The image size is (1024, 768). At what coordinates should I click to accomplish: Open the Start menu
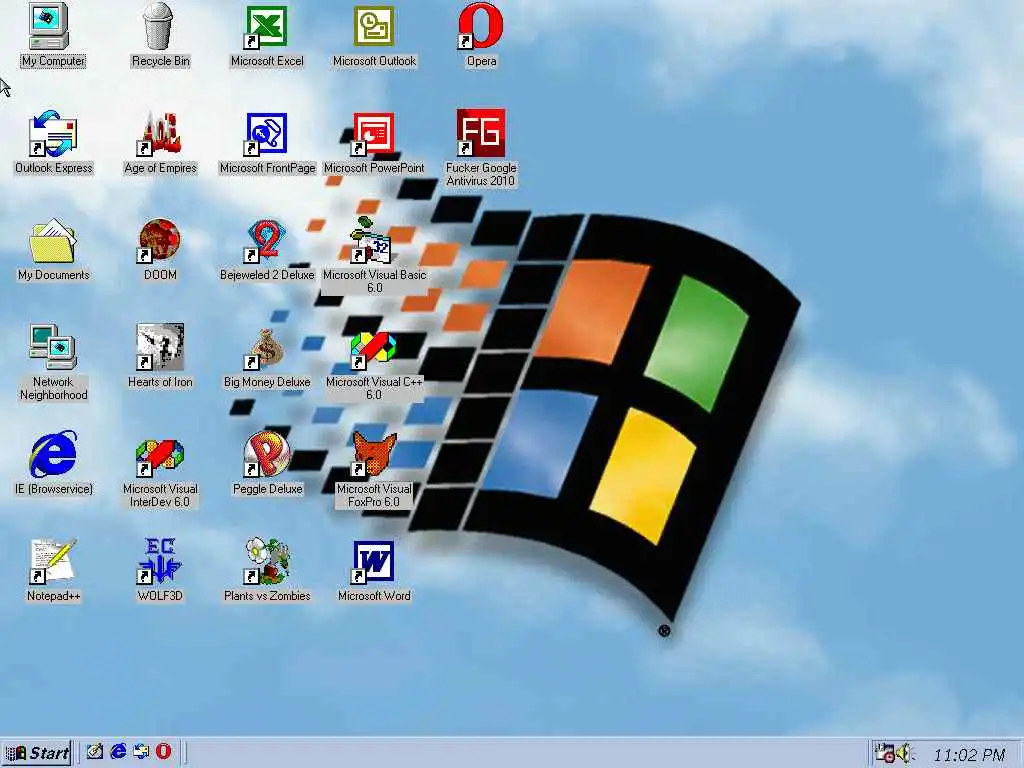[x=37, y=753]
